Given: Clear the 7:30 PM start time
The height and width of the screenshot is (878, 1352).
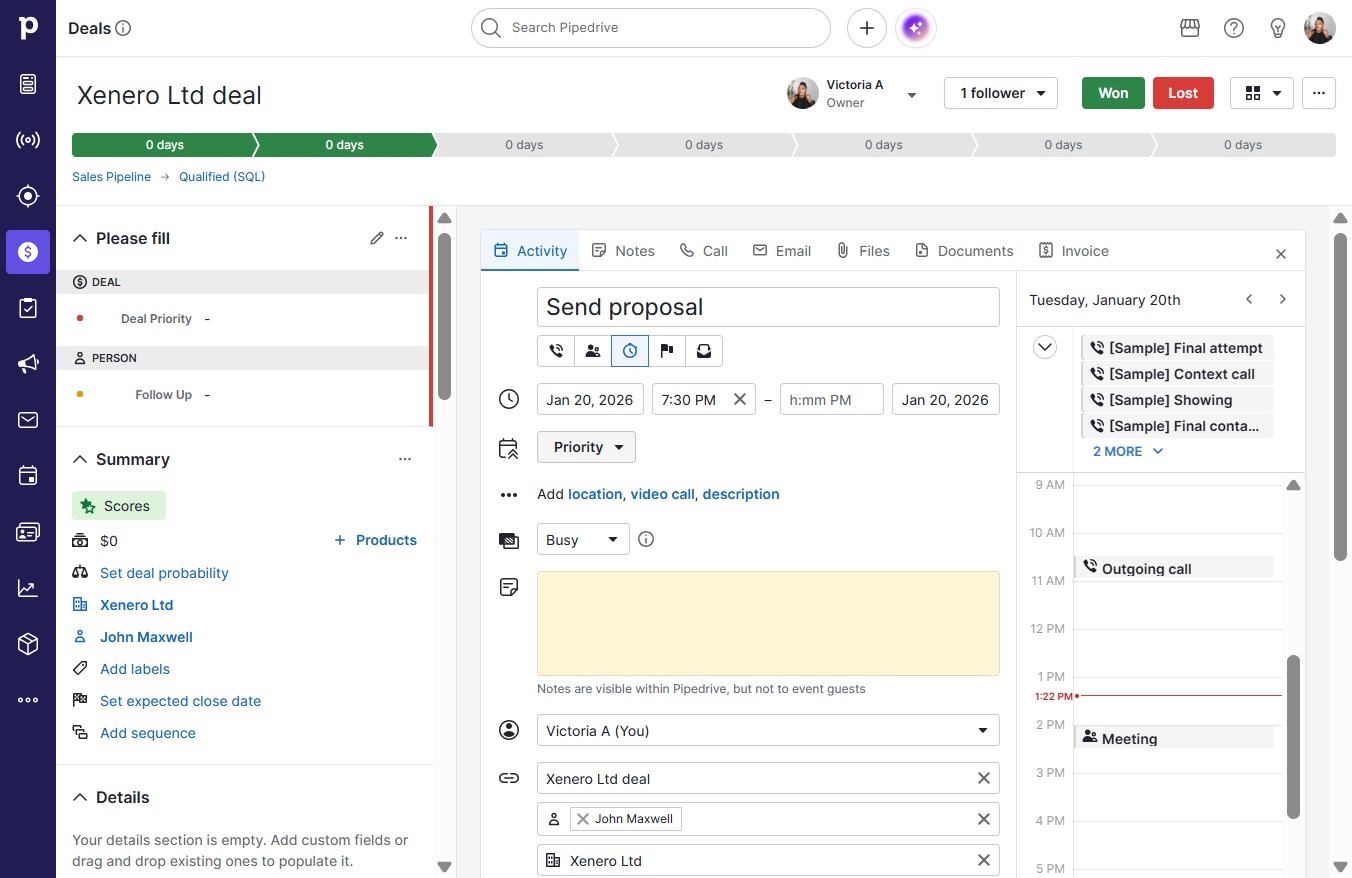Looking at the screenshot, I should [x=740, y=399].
